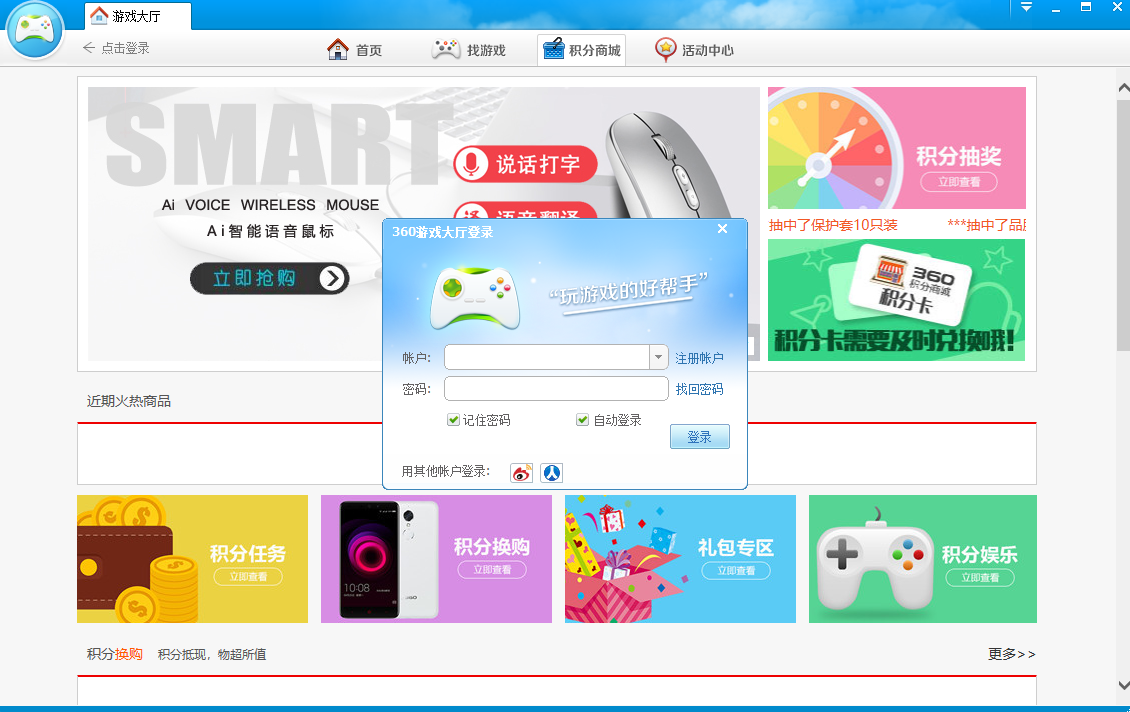This screenshot has height=712, width=1130.
Task: Click 立即查看 on 积分任务 card
Action: click(x=248, y=577)
